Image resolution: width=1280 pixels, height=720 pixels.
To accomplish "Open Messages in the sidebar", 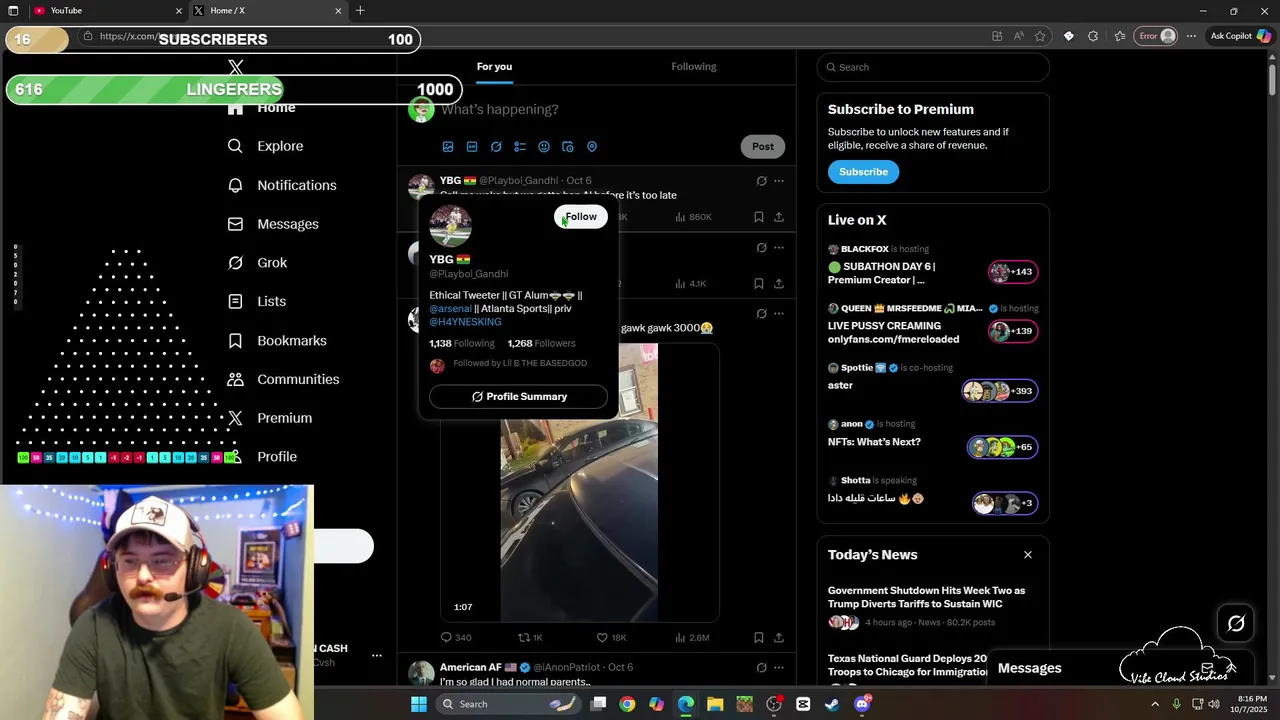I will tap(273, 224).
